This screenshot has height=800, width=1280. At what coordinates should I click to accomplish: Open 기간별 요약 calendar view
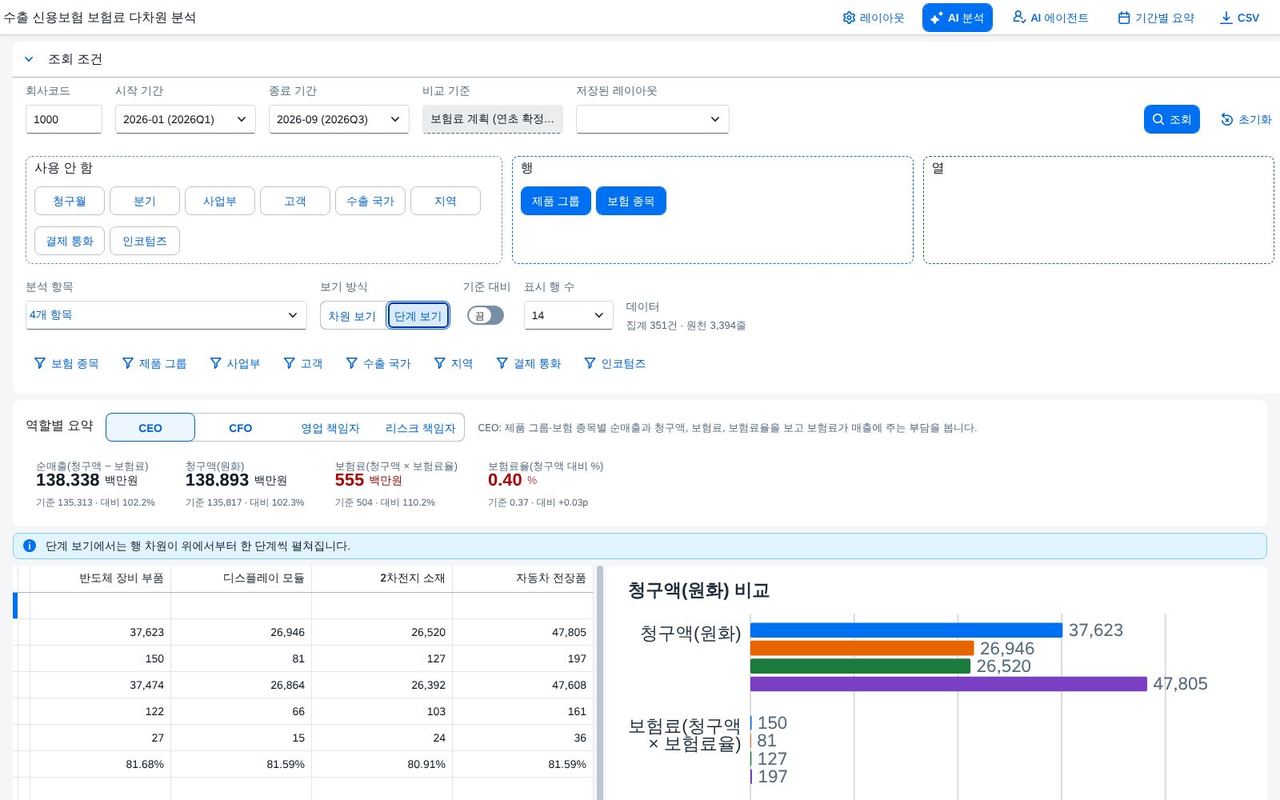click(x=1156, y=18)
